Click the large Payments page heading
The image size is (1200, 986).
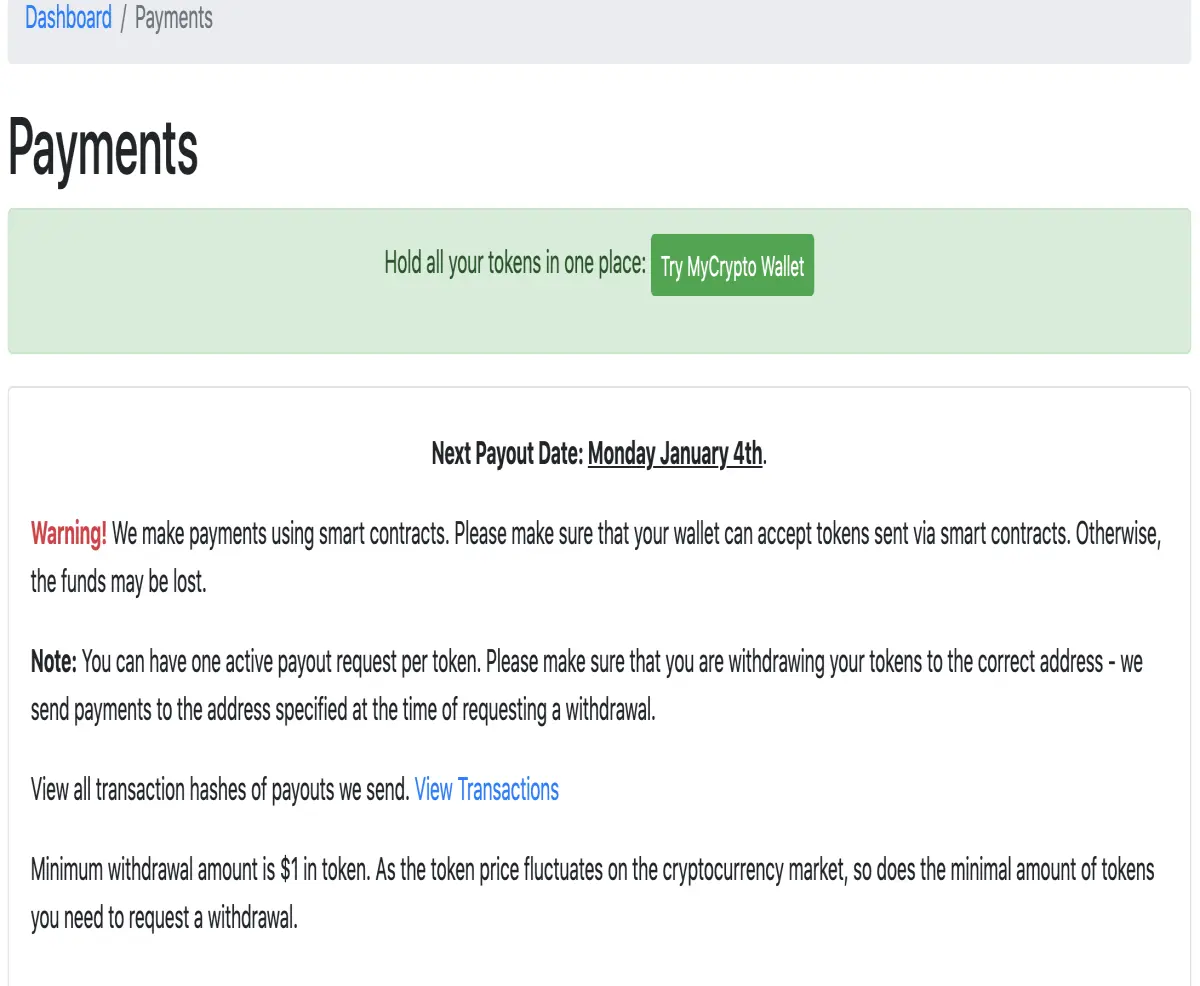(x=103, y=148)
